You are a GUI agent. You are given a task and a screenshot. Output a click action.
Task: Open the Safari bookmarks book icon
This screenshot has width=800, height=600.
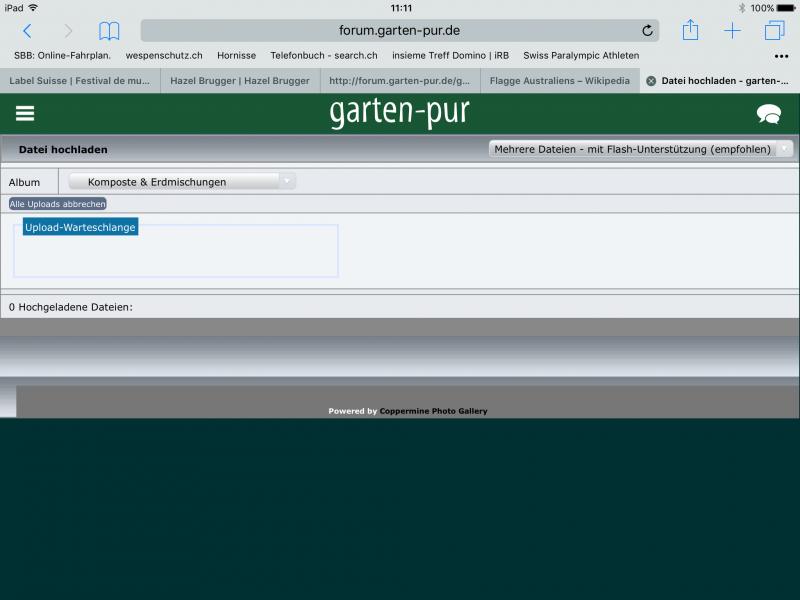(109, 31)
